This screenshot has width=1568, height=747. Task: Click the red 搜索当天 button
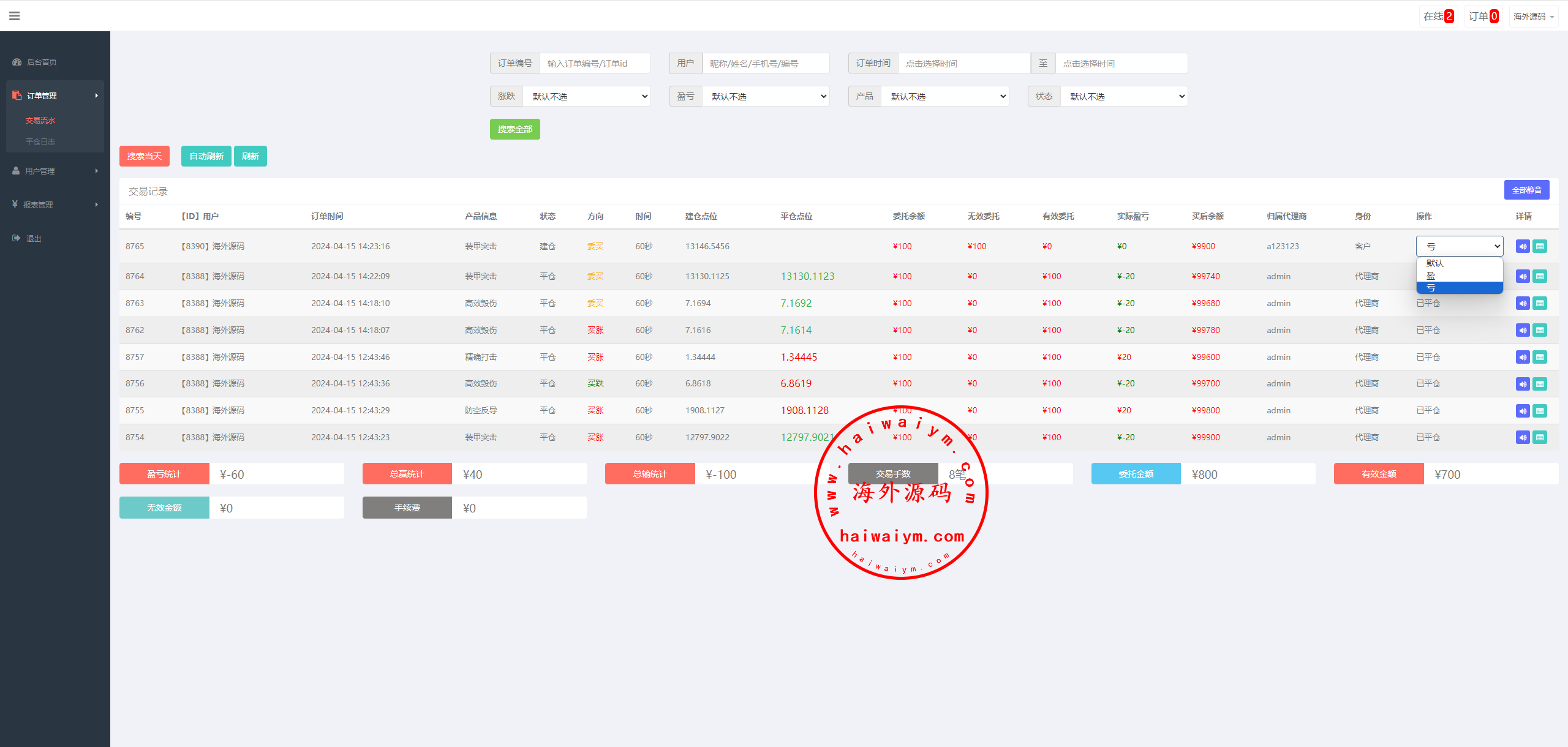point(144,156)
